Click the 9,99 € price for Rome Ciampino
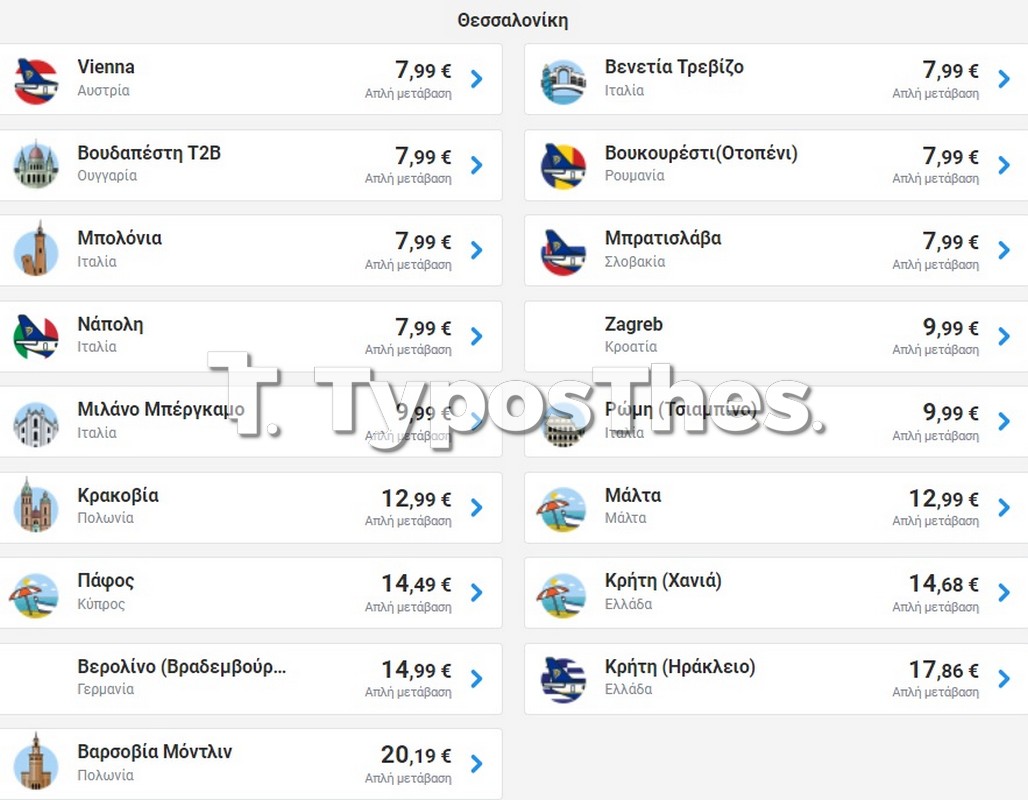 [x=951, y=412]
